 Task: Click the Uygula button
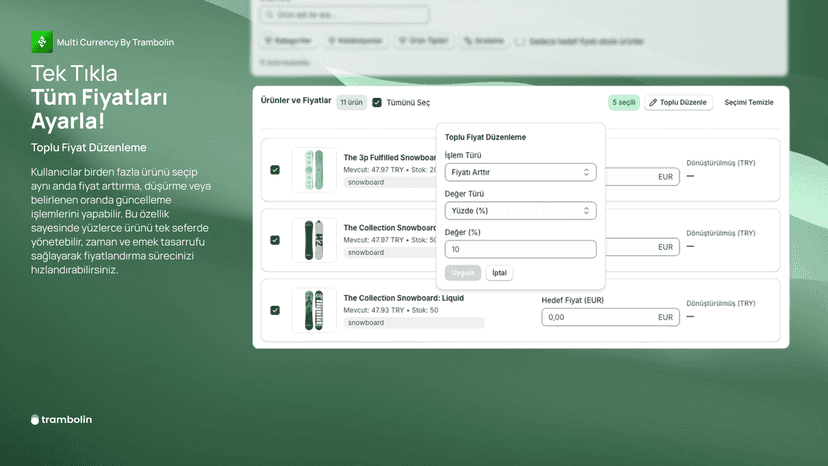pyautogui.click(x=463, y=273)
